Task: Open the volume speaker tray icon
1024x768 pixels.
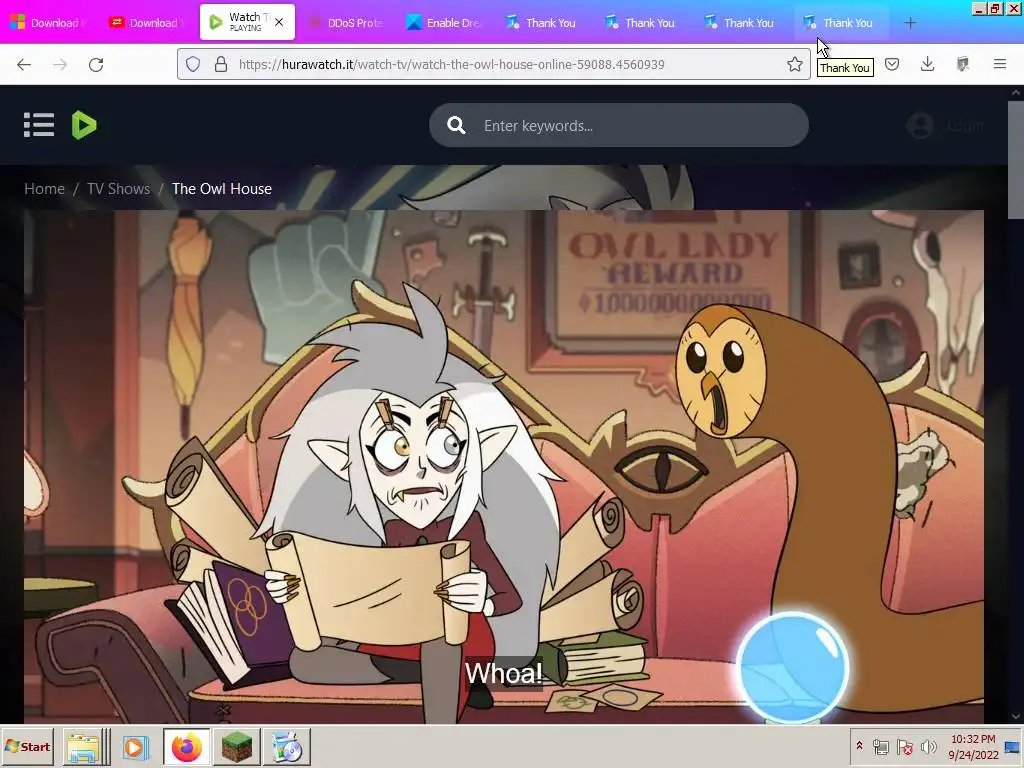Action: click(928, 746)
